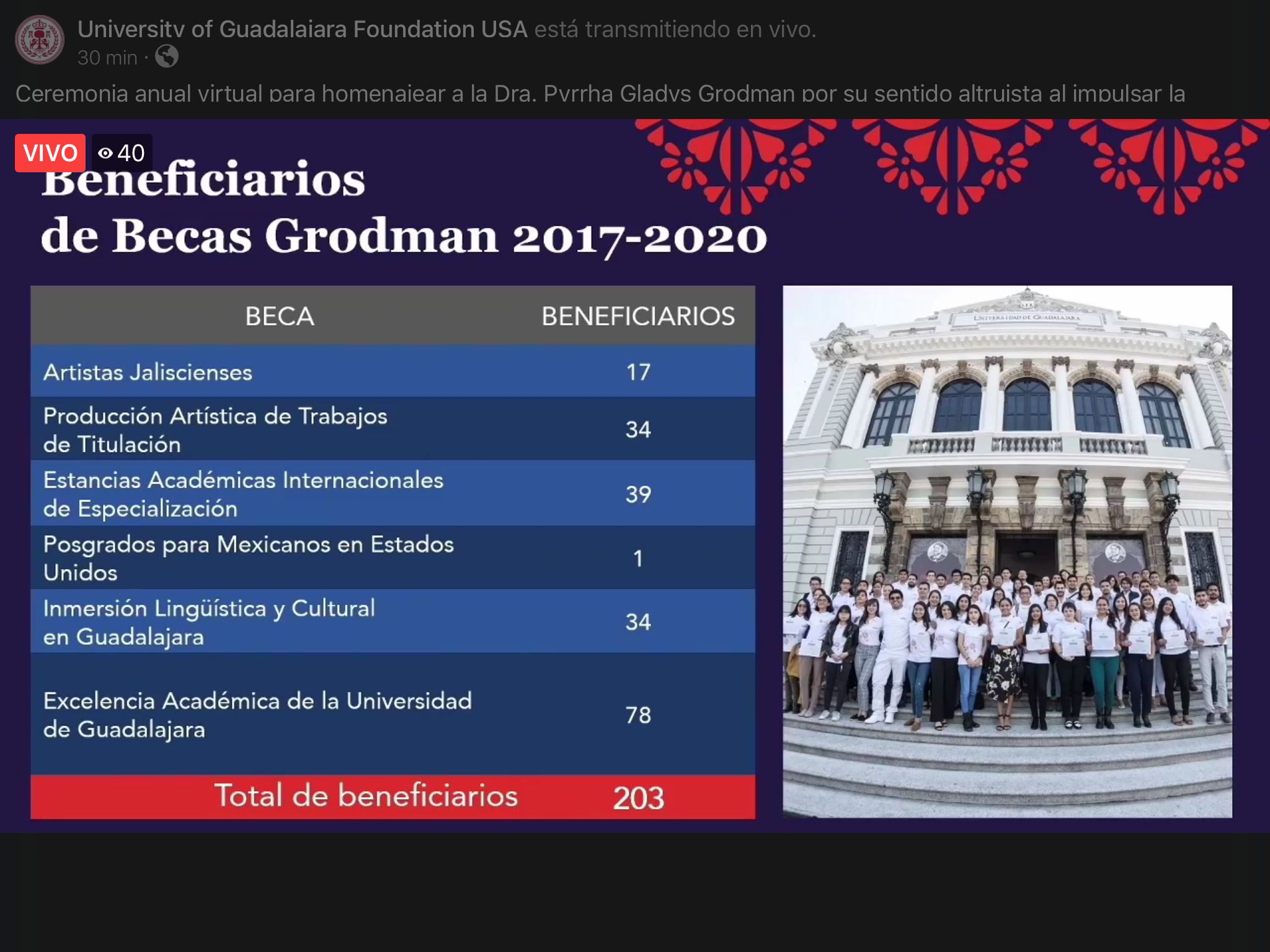Tap the eye viewer count icon

point(105,153)
